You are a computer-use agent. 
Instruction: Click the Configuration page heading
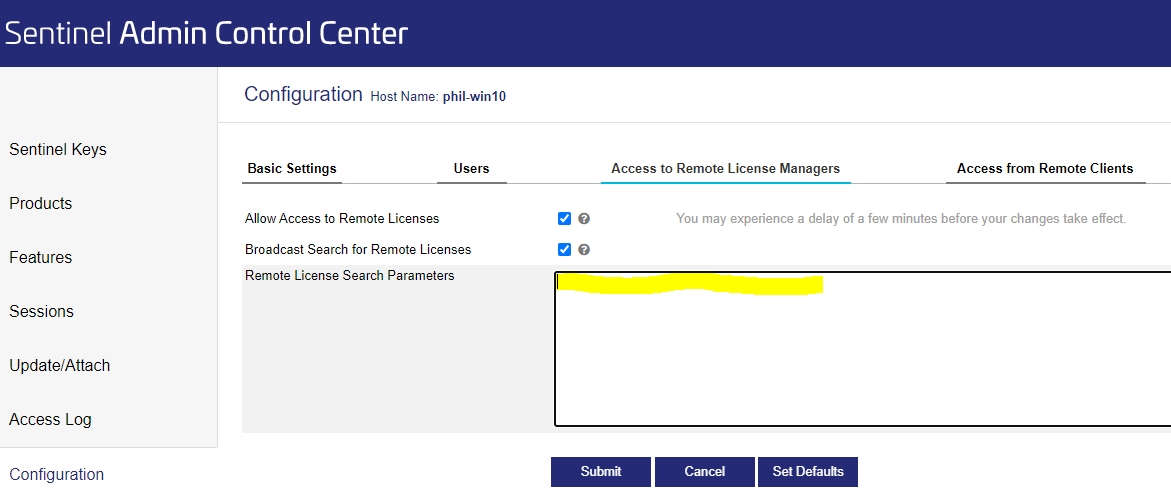(303, 94)
